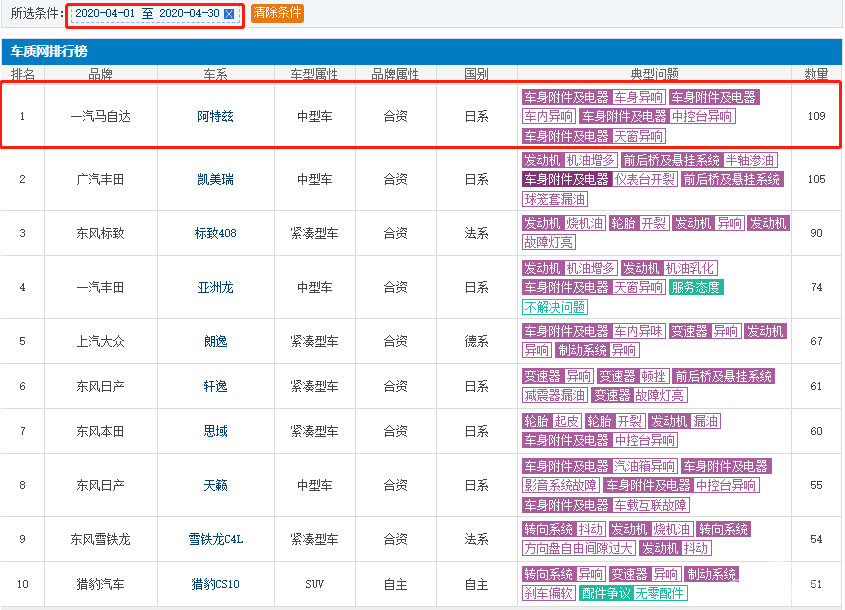Open the 猎豹CS10 car series link
Image resolution: width=845 pixels, height=610 pixels.
coord(215,584)
